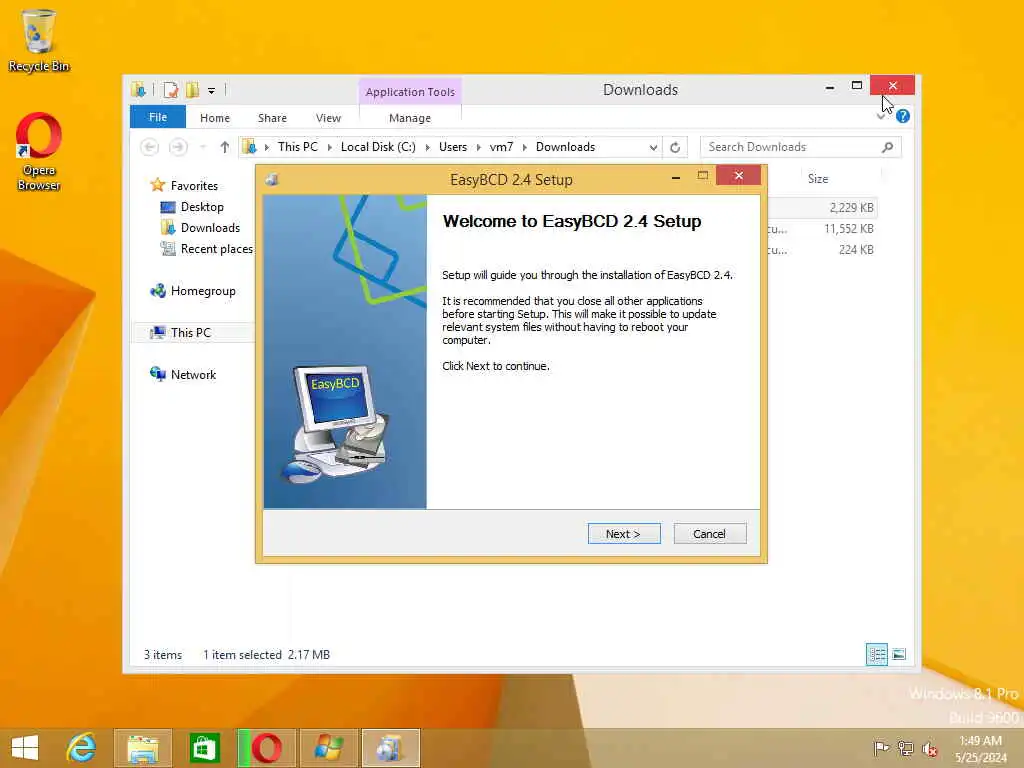1024x768 pixels.
Task: Expand the address bar history dropdown
Action: pyautogui.click(x=653, y=148)
